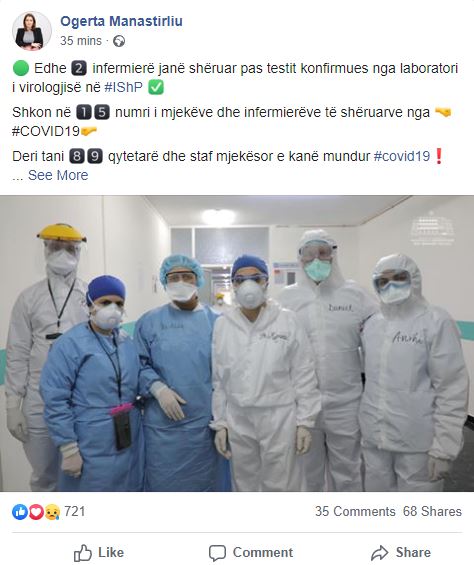Expand post text with See More
This screenshot has height=565, width=474.
point(58,175)
